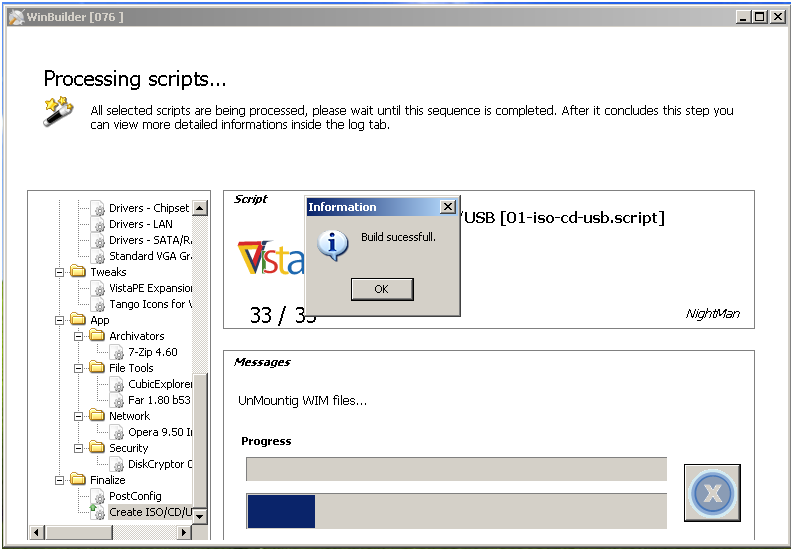
Task: Click the Drivers - Chipset script icon
Action: click(x=98, y=208)
